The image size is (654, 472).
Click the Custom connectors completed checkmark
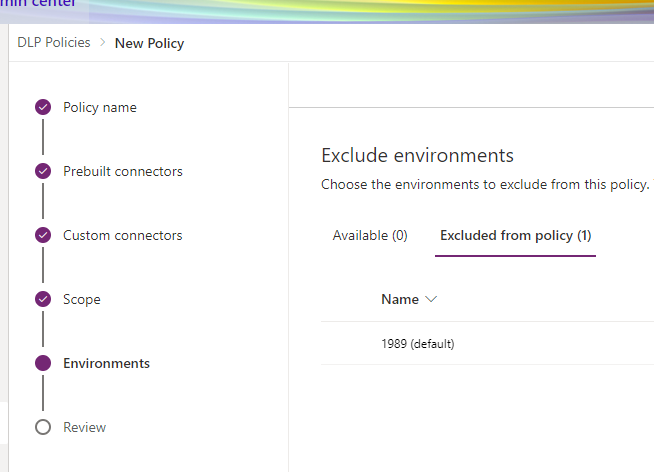coord(42,235)
